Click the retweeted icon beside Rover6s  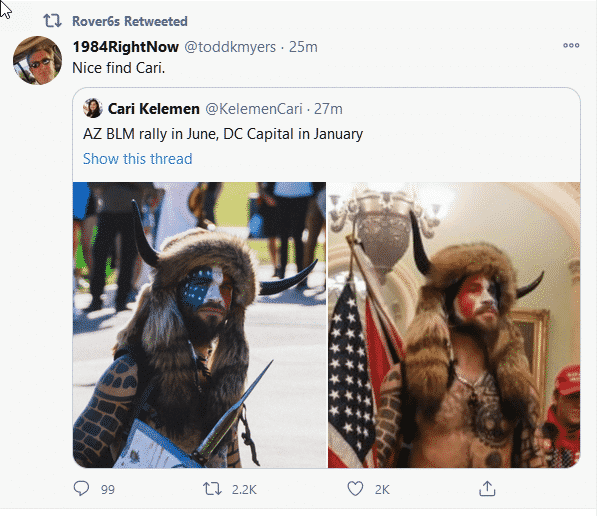tap(52, 21)
